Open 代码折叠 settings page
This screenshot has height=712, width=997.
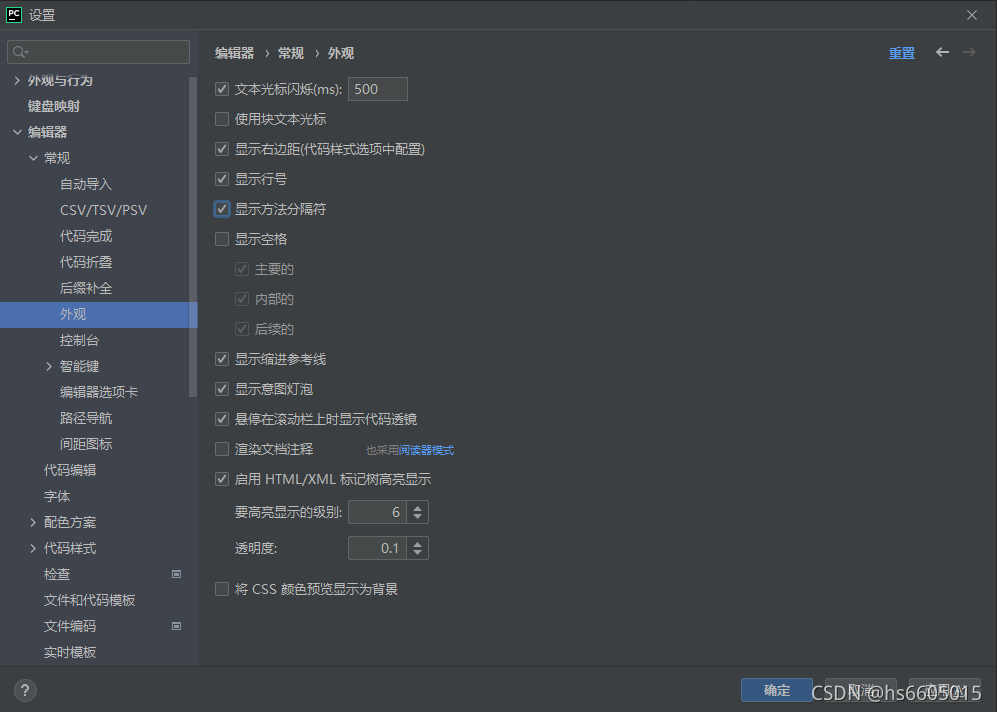click(x=86, y=263)
